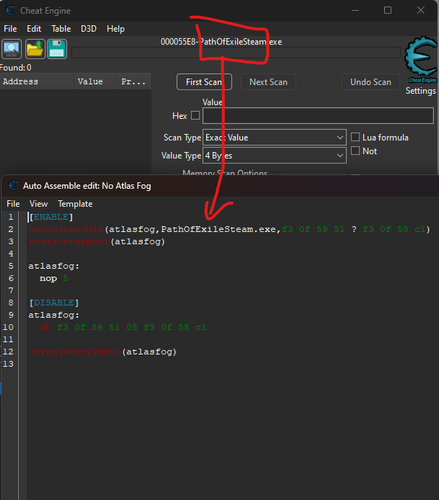This screenshot has height=500, width=439.
Task: Open the Value Type dropdown
Action: tap(274, 156)
